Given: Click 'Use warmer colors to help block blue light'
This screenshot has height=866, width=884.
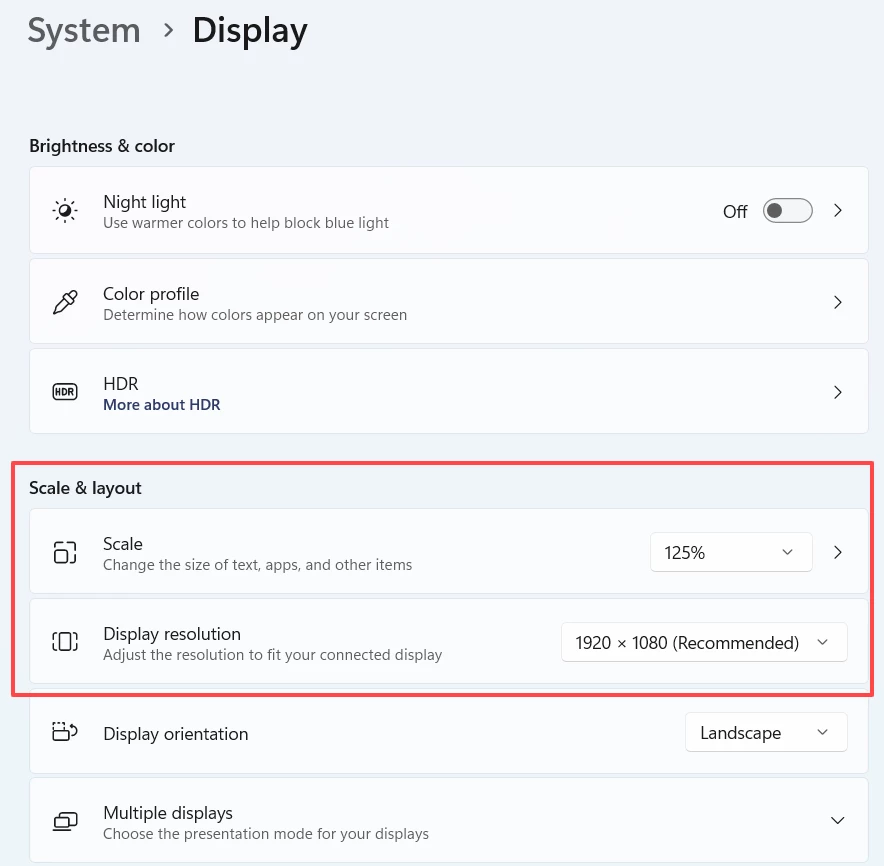Looking at the screenshot, I should [246, 223].
